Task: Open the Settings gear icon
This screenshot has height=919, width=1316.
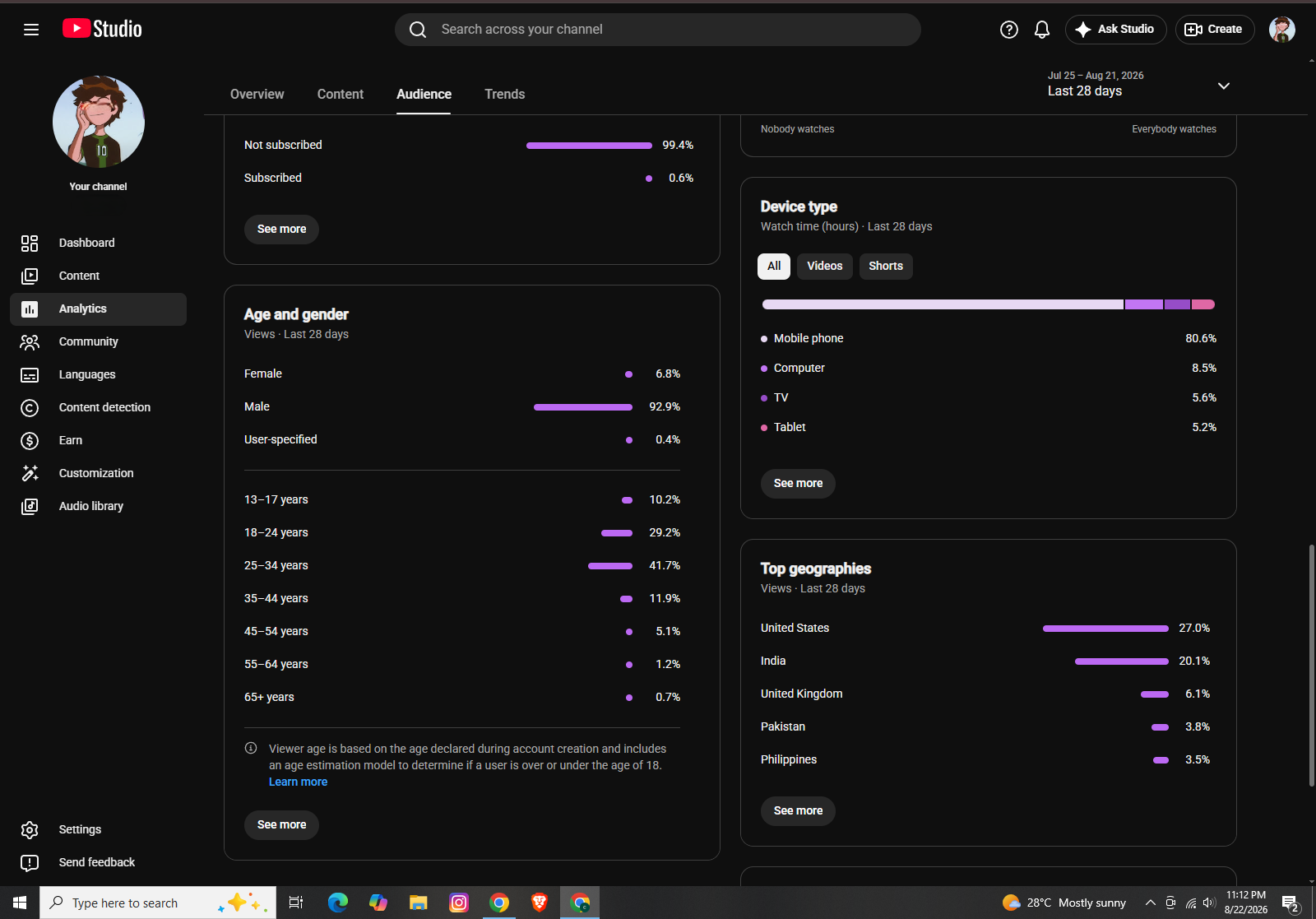Action: coord(30,829)
